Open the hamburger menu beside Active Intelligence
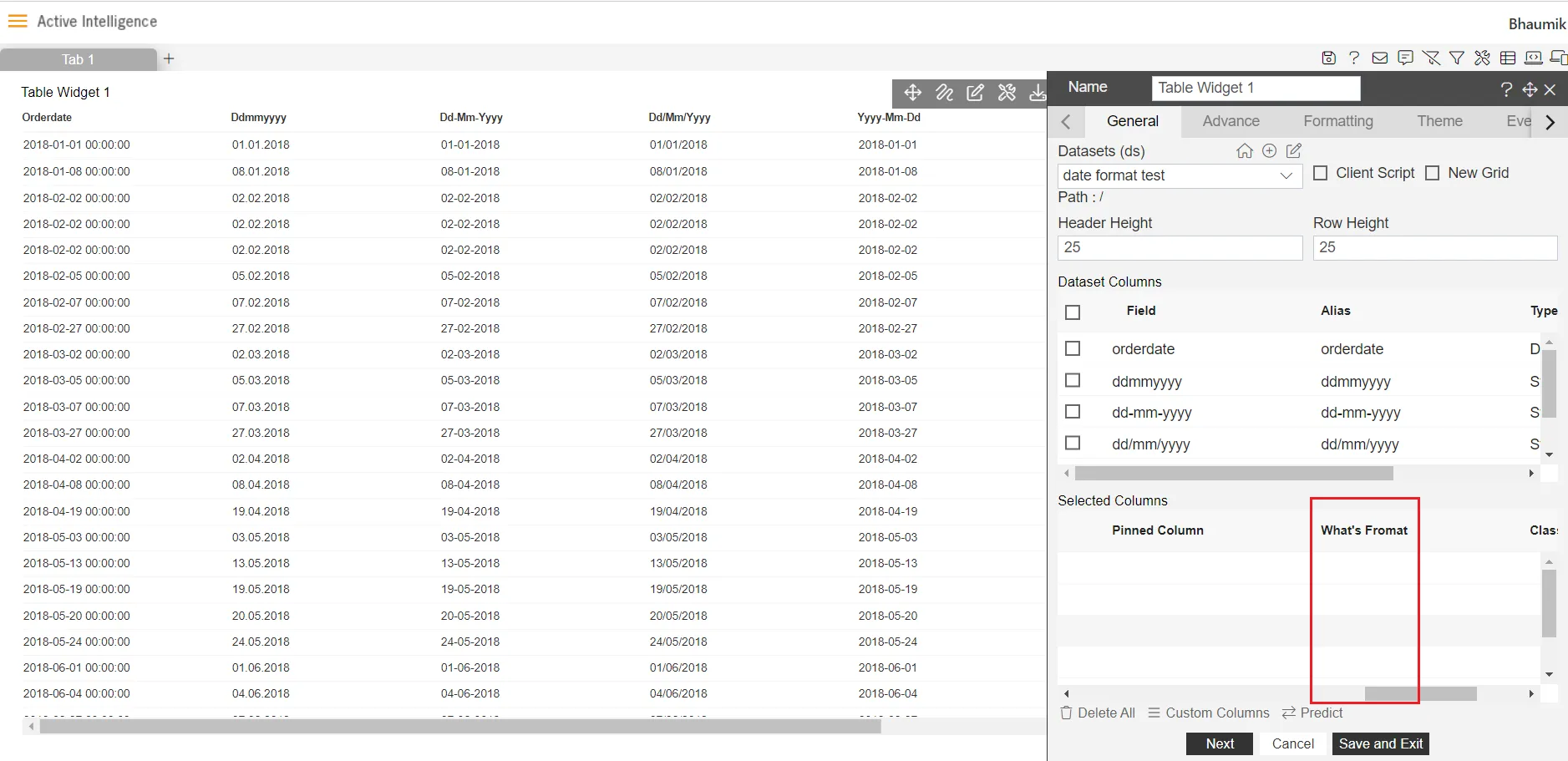This screenshot has width=1568, height=761. (x=18, y=21)
